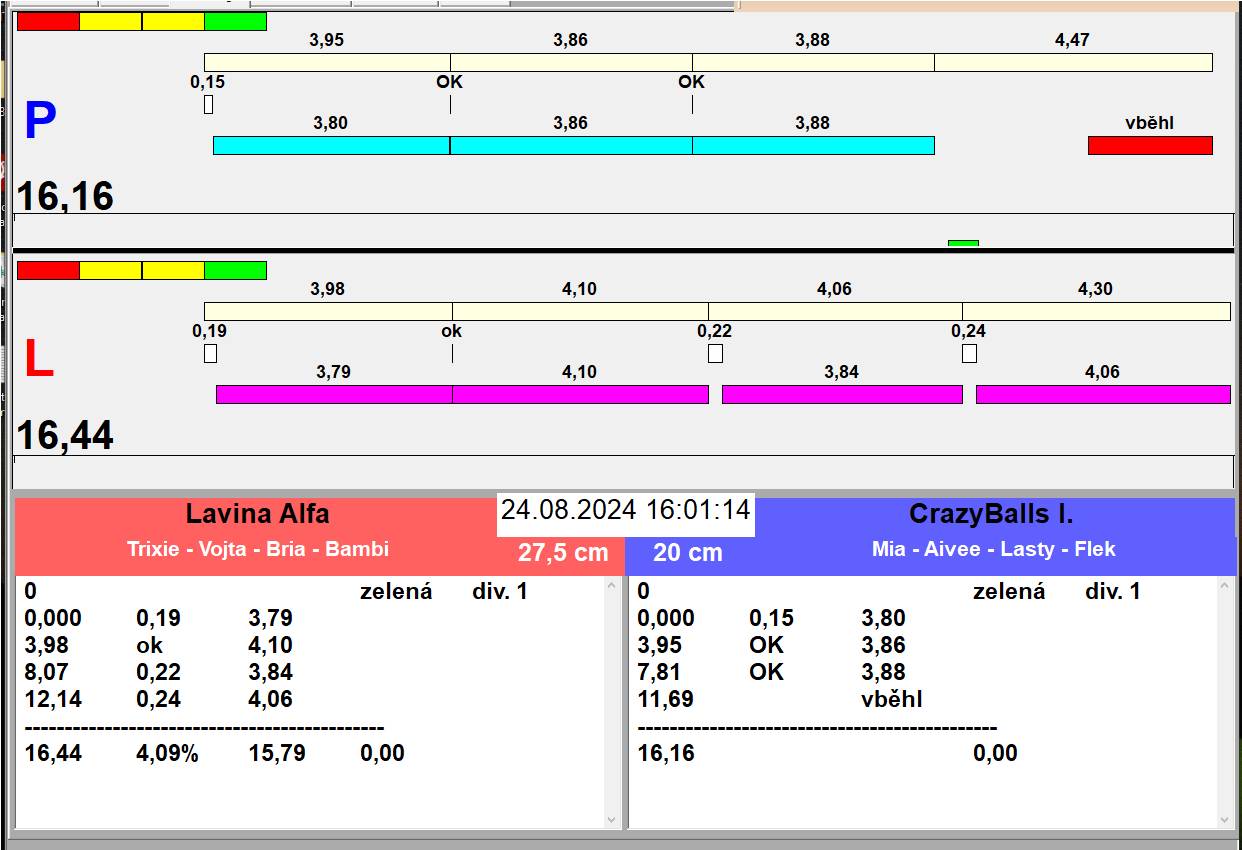Click div. 1 in the CrazyBalls results list
Viewport: 1242px width, 850px height.
(1113, 591)
